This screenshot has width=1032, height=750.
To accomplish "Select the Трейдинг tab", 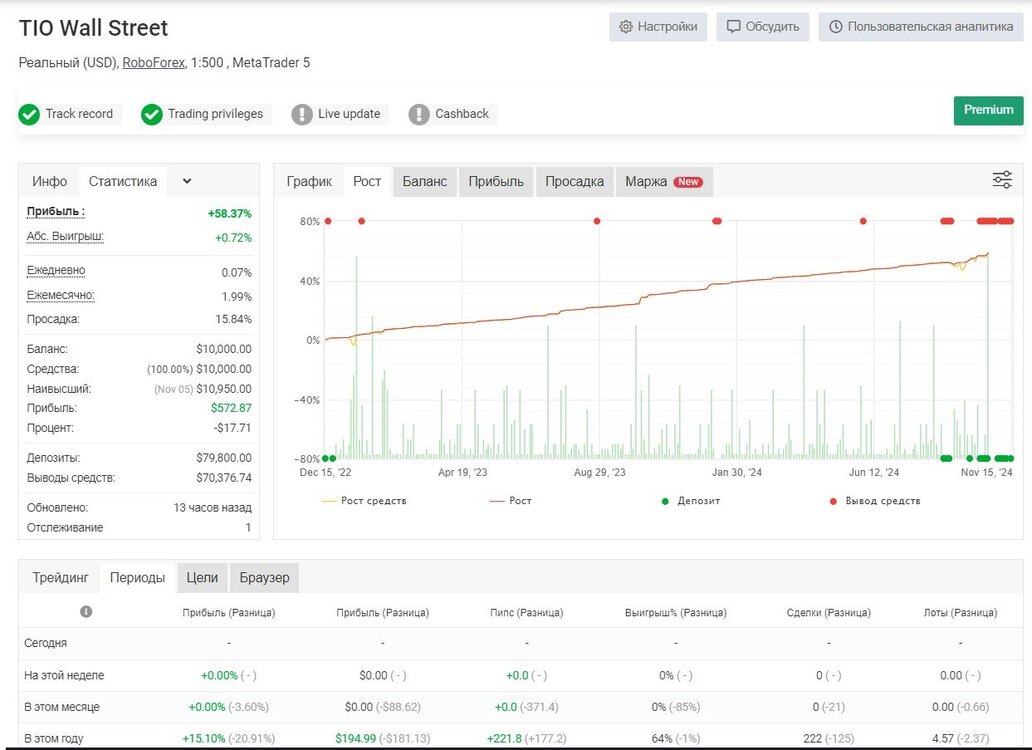I will pyautogui.click(x=61, y=578).
